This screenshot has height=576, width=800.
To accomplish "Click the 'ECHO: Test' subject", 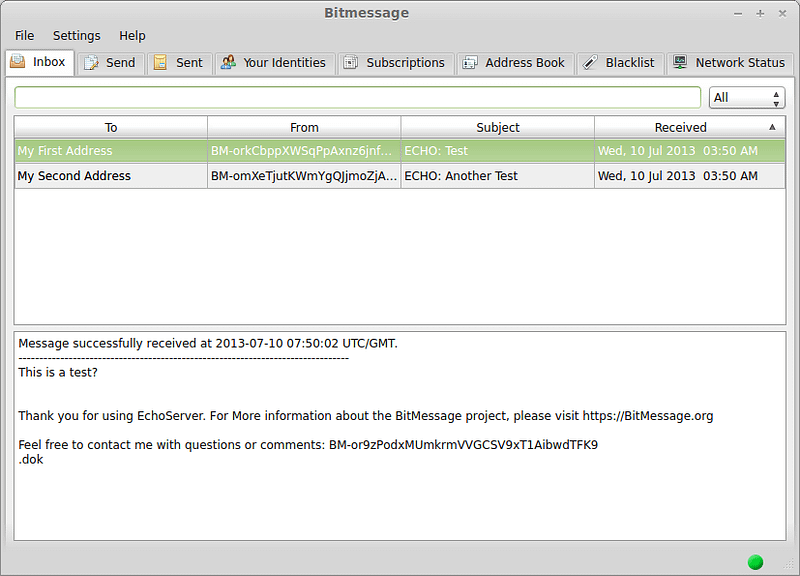I will pyautogui.click(x=497, y=151).
